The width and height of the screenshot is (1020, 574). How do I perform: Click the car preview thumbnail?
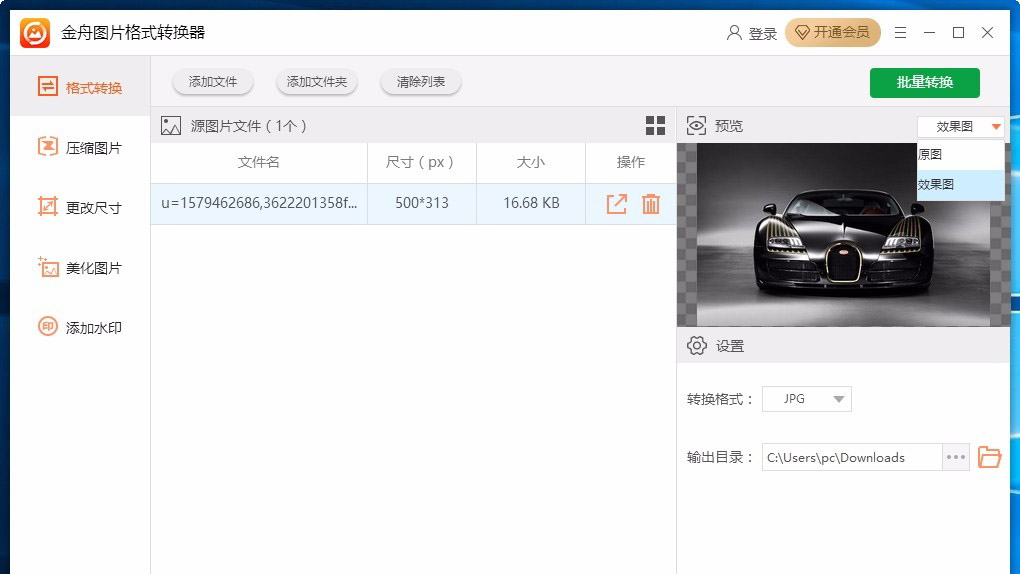tap(844, 234)
